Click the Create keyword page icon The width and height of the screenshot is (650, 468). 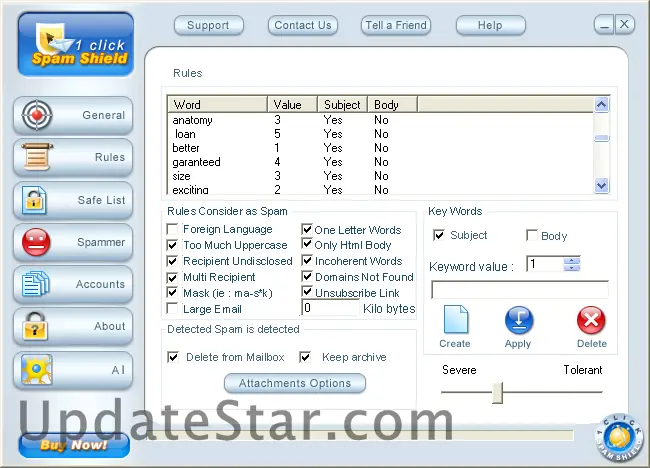(x=455, y=320)
